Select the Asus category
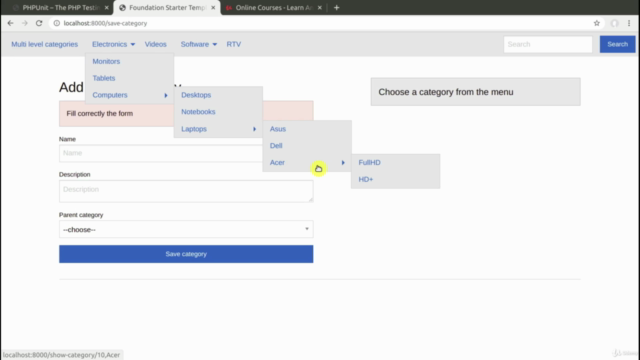 pos(278,129)
